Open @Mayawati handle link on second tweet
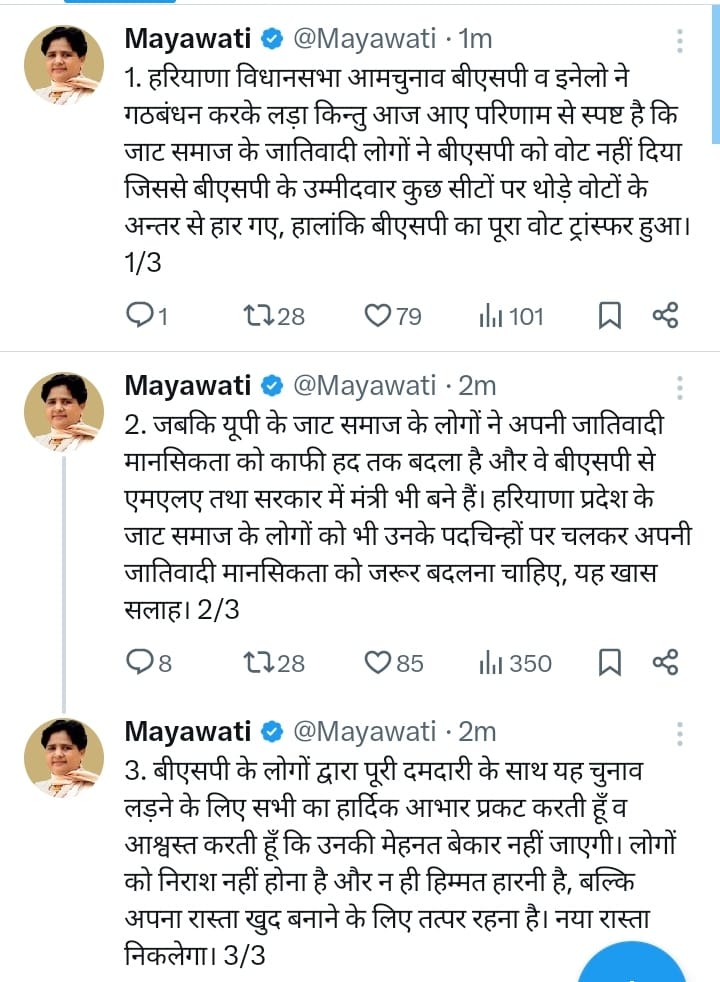The width and height of the screenshot is (720, 982). (364, 385)
